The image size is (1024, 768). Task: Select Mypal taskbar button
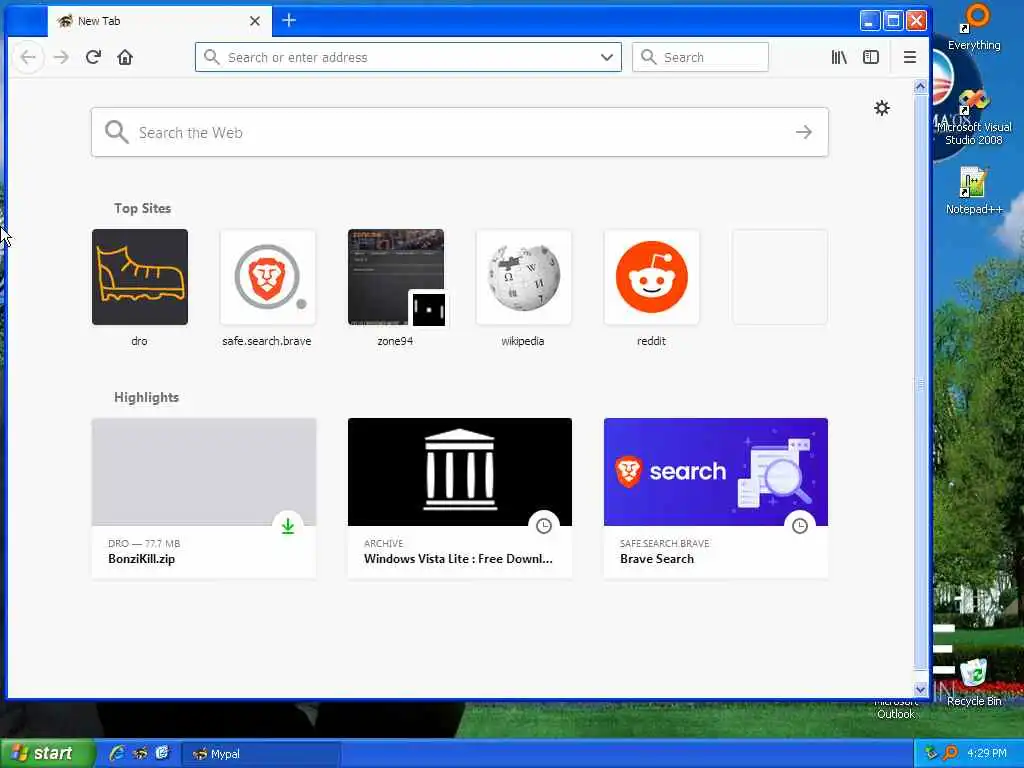pyautogui.click(x=260, y=754)
